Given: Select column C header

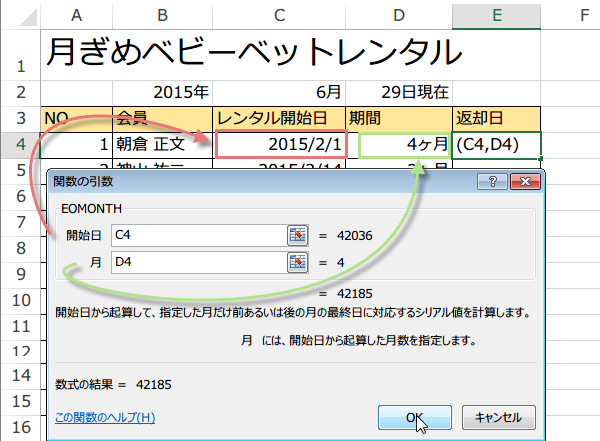Looking at the screenshot, I should [x=279, y=15].
